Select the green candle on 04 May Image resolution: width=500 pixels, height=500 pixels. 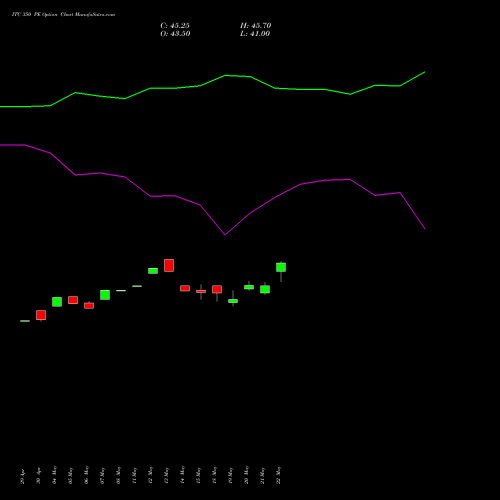pyautogui.click(x=57, y=302)
